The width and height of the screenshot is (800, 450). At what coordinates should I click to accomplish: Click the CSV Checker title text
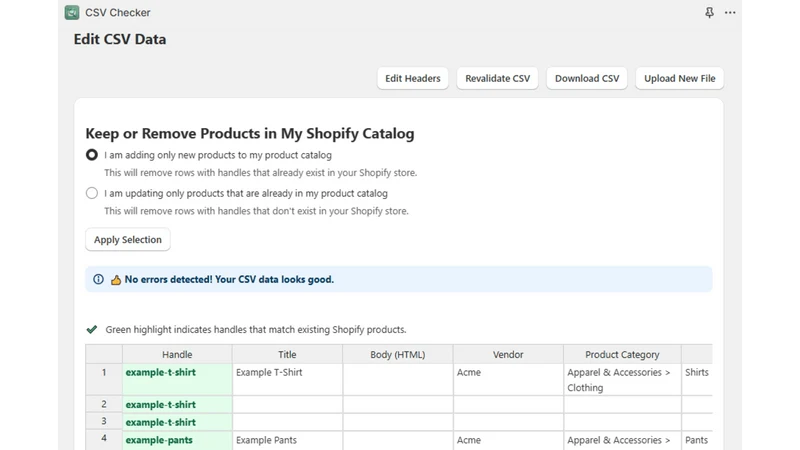tap(118, 12)
